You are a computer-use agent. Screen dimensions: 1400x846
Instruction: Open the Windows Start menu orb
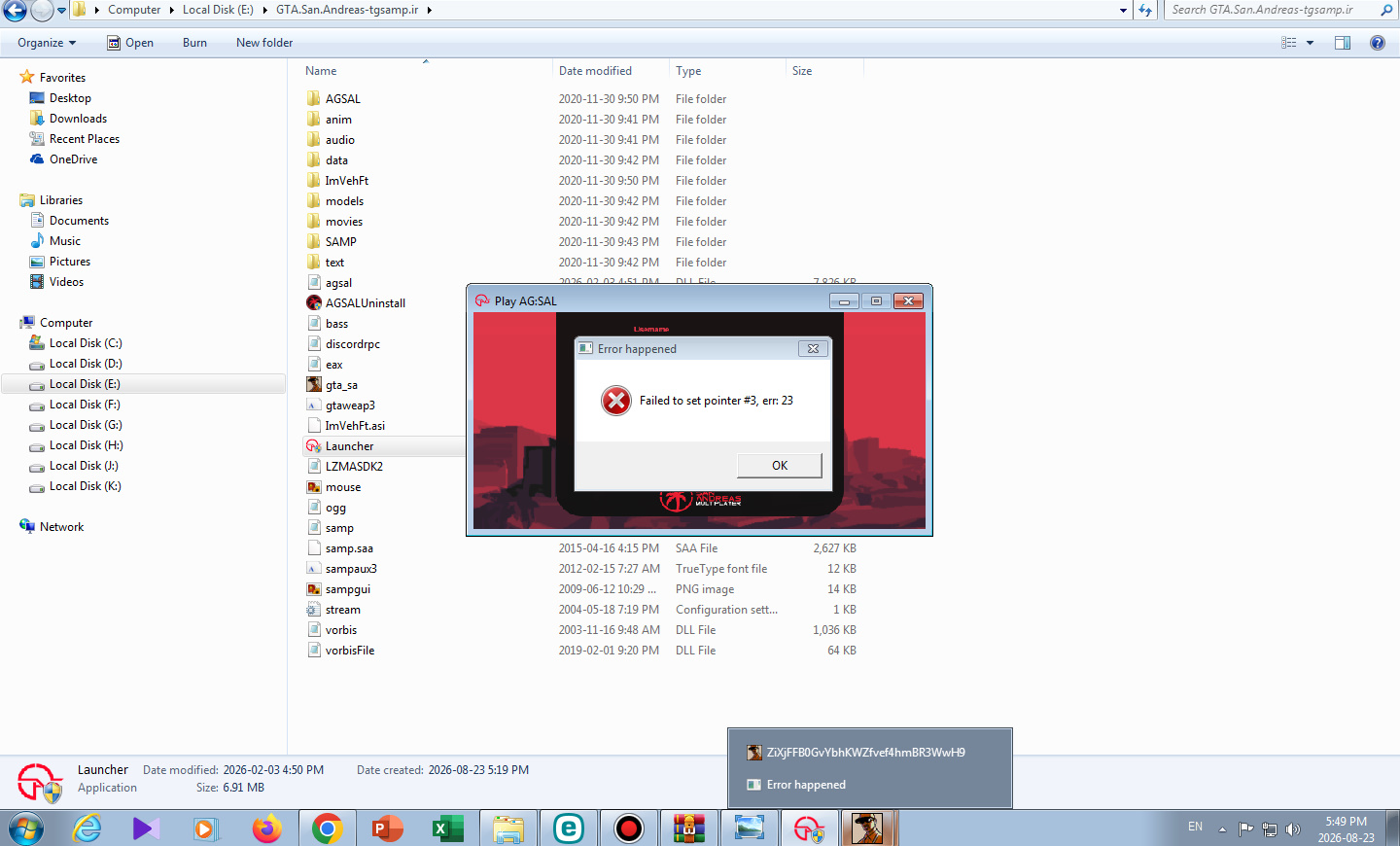coord(26,828)
